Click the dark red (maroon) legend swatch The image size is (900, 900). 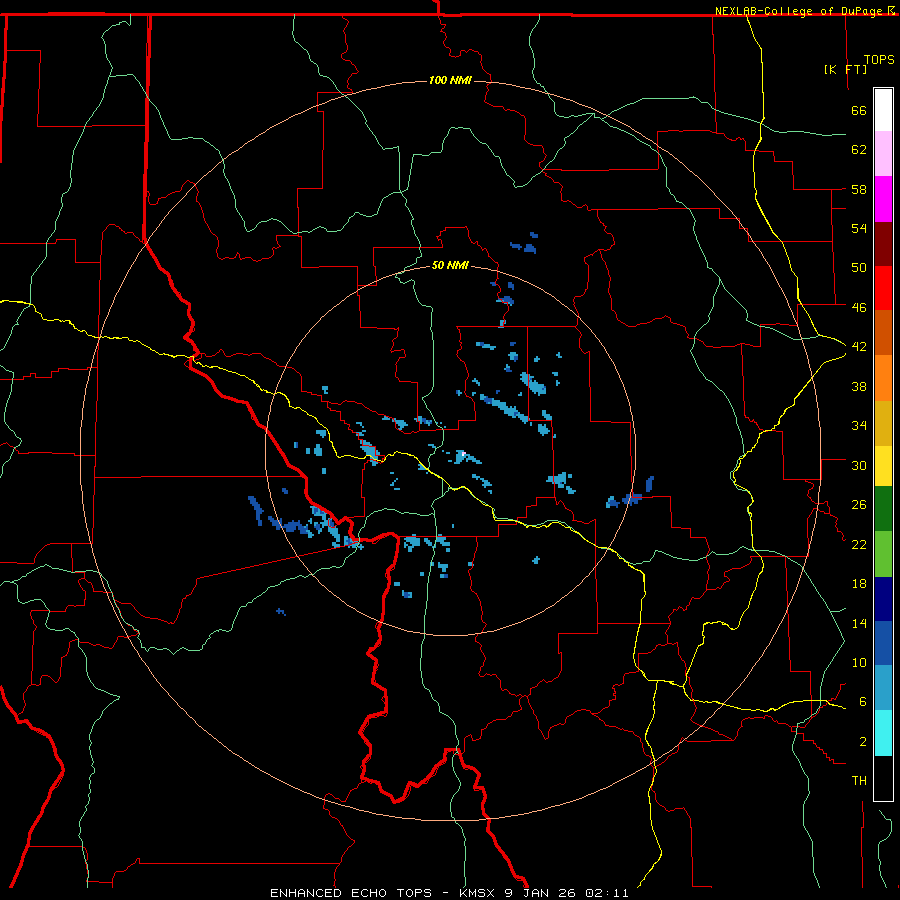coord(883,244)
